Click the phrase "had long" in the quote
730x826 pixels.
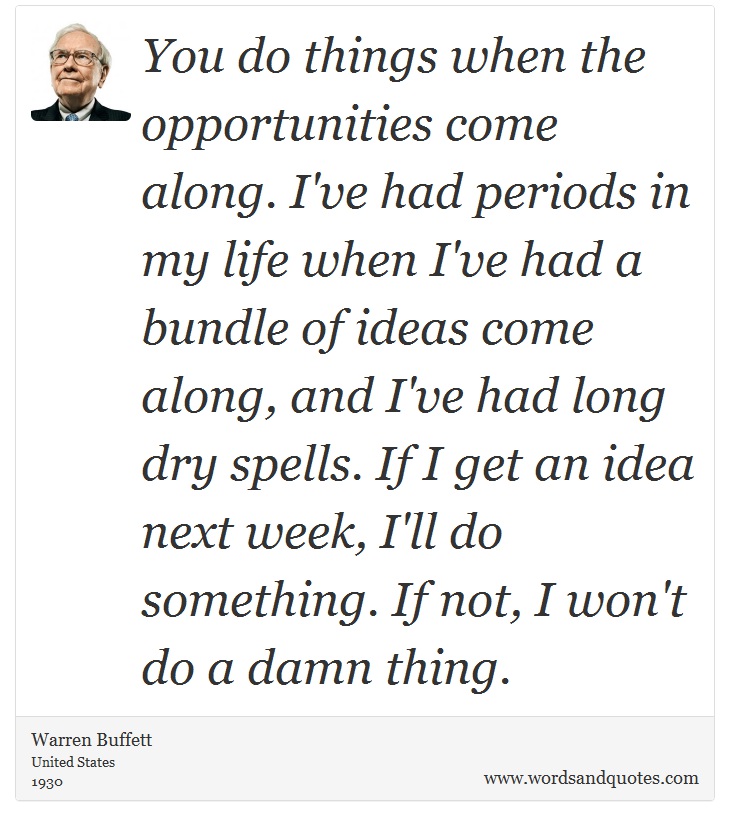pos(570,398)
